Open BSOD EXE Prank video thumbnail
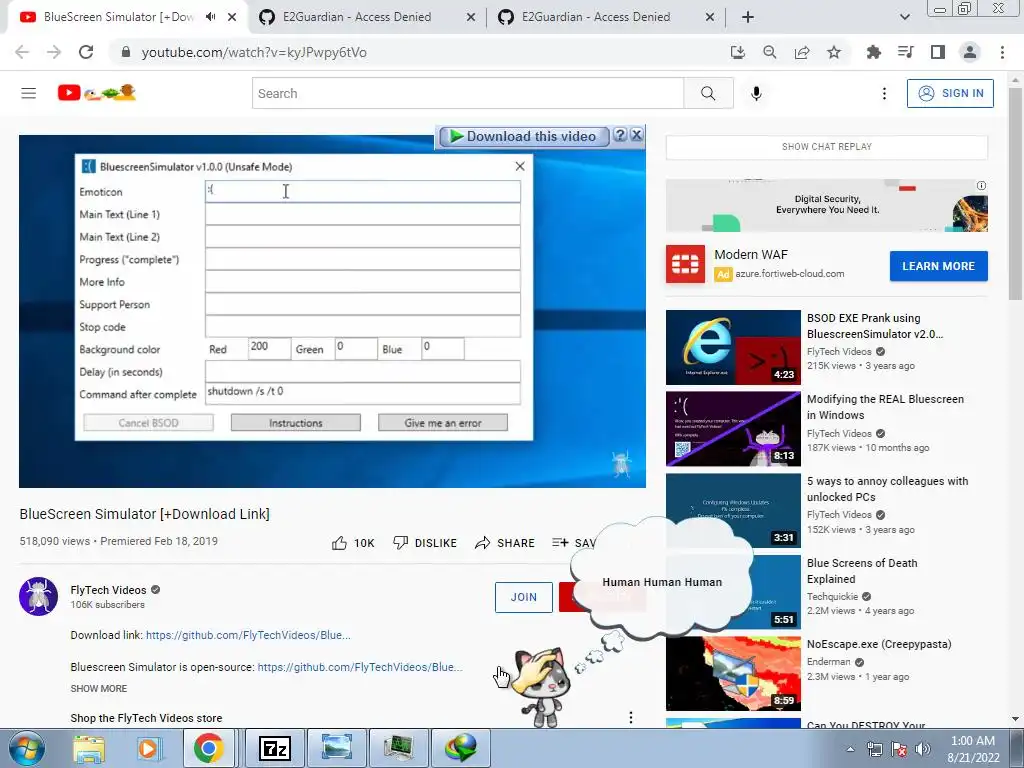The height and width of the screenshot is (768, 1024). click(x=733, y=347)
